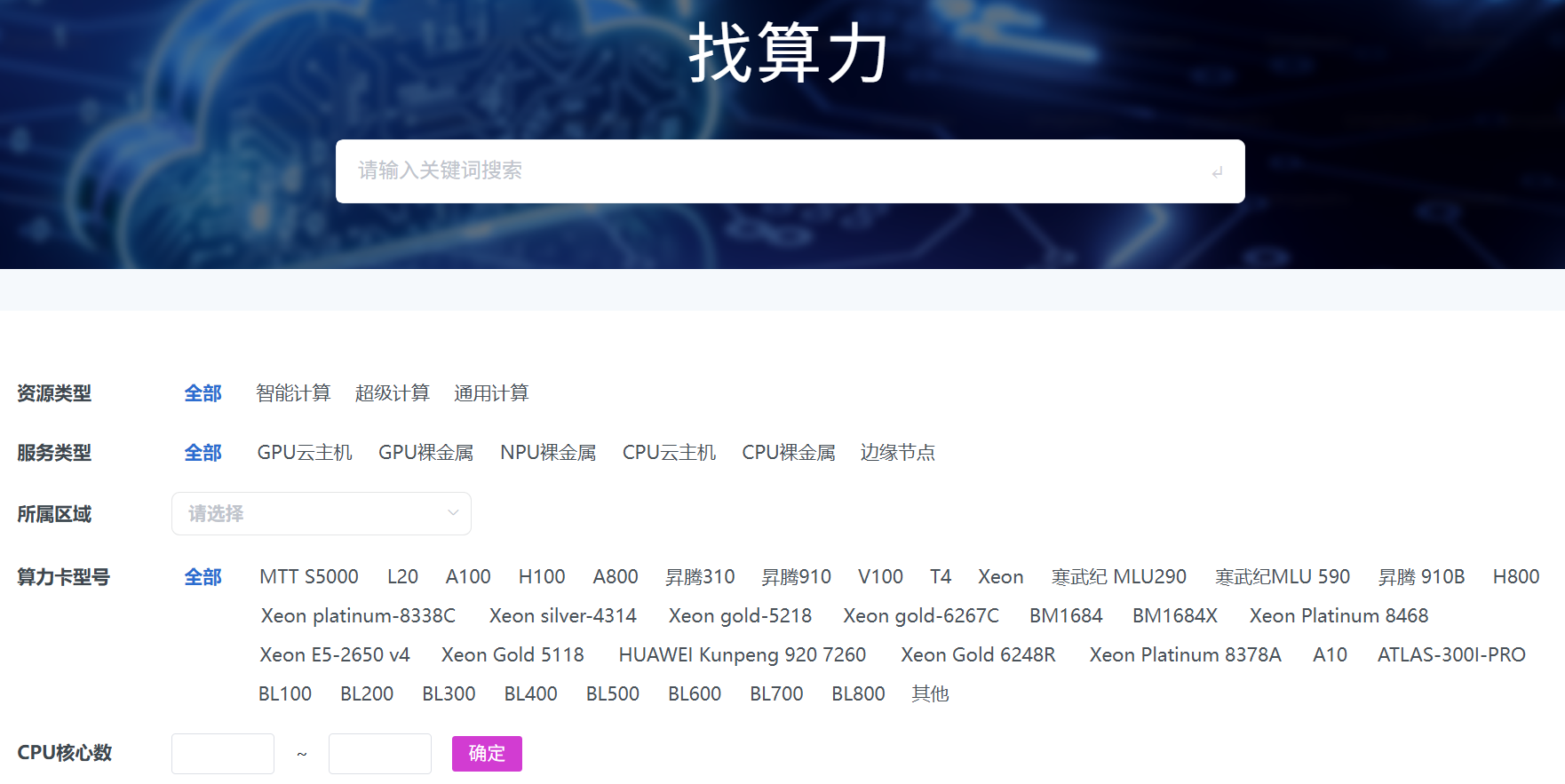Select 昇腾910 card model filter
Viewport: 1565px width, 784px height.
[x=796, y=577]
